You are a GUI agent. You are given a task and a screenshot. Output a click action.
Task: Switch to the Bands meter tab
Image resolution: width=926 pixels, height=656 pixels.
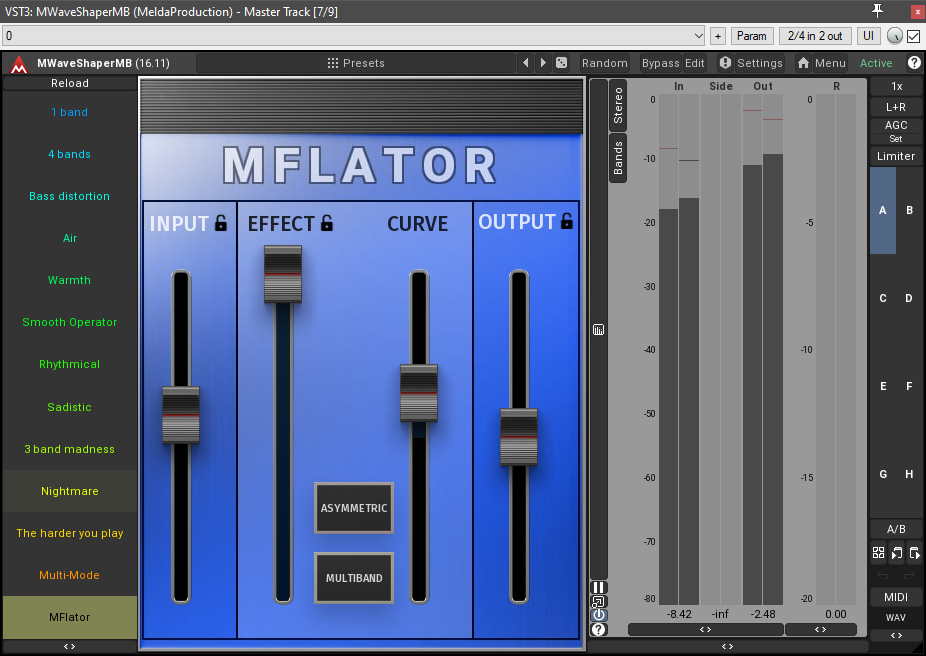[x=618, y=158]
